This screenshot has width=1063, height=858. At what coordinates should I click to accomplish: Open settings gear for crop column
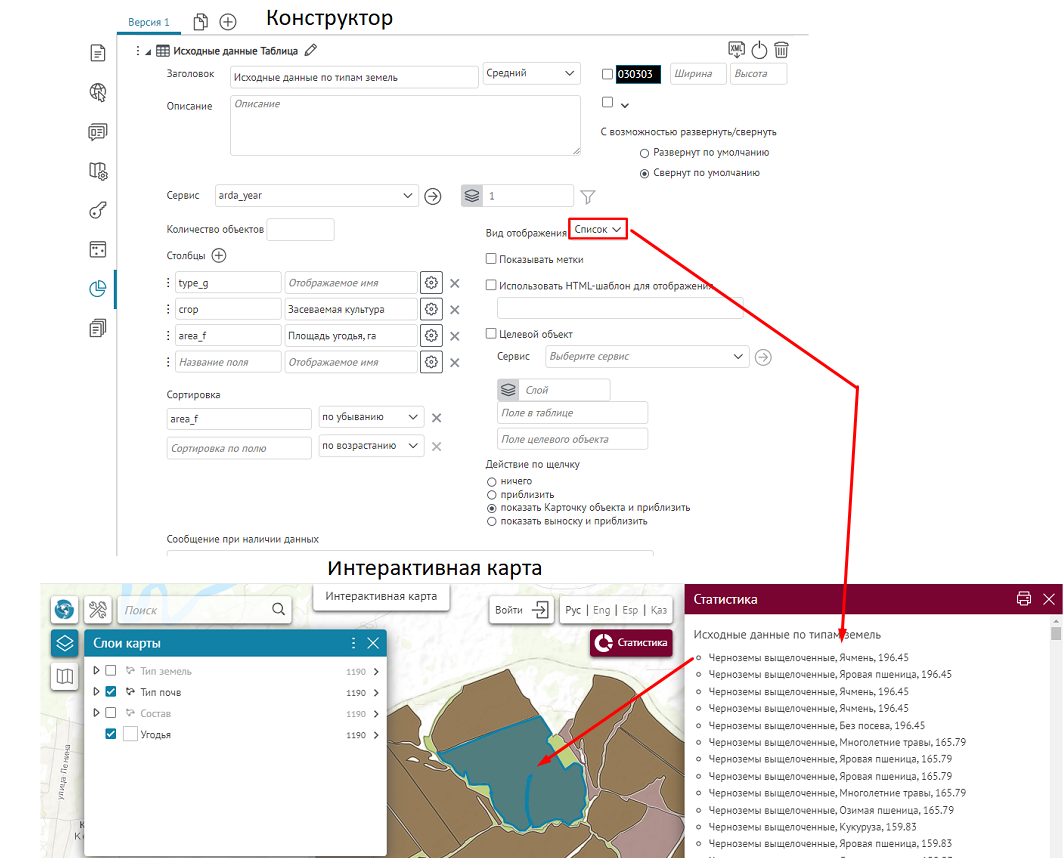[x=431, y=309]
